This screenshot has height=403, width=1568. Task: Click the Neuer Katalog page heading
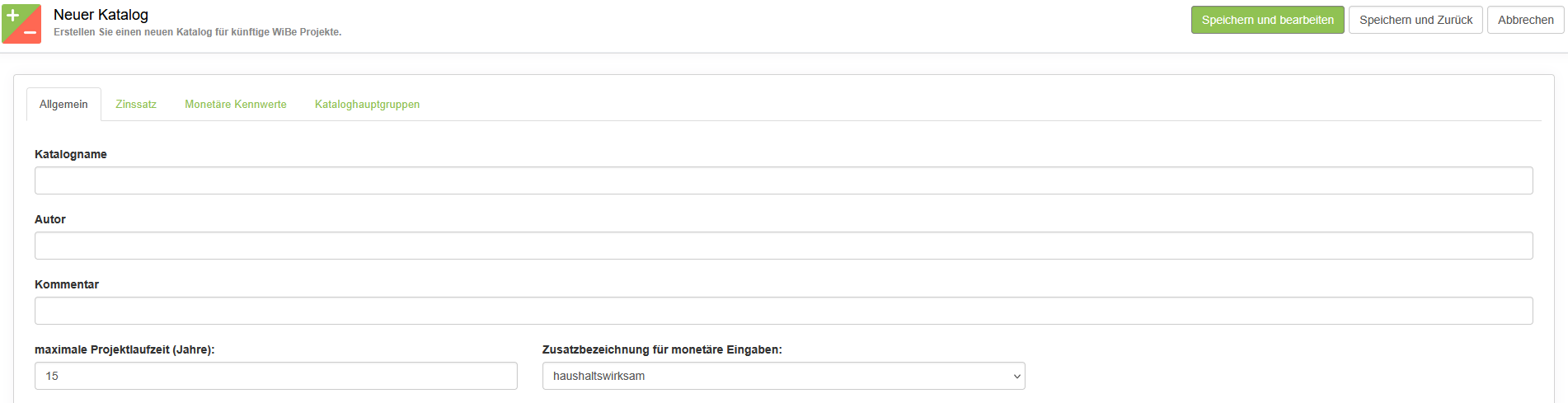[x=101, y=15]
